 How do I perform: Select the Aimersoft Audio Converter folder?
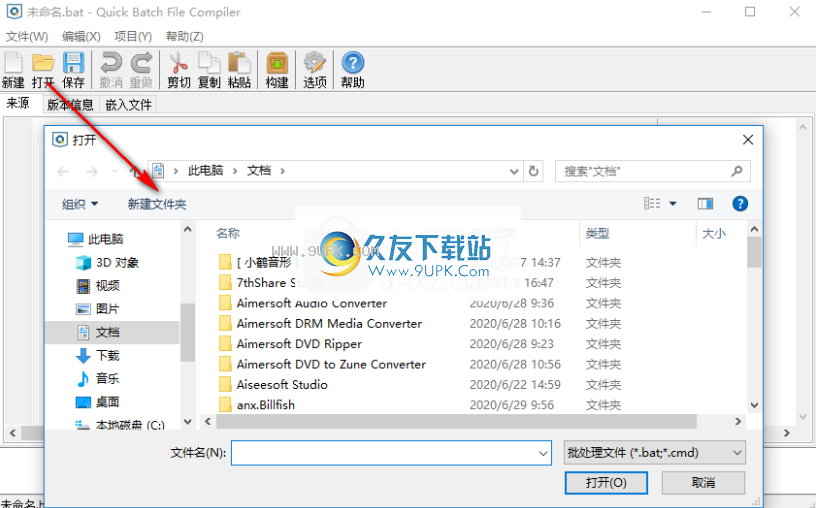click(311, 303)
